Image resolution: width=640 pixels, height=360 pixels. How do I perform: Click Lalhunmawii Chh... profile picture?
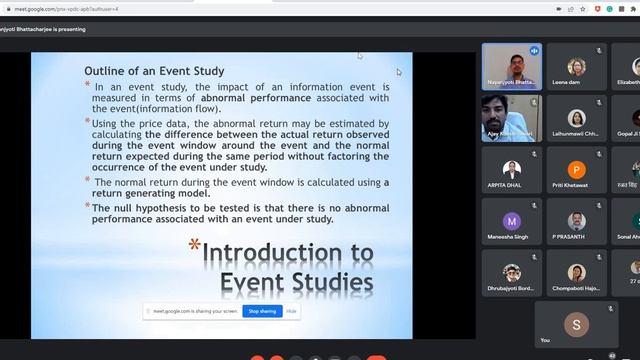tap(576, 118)
